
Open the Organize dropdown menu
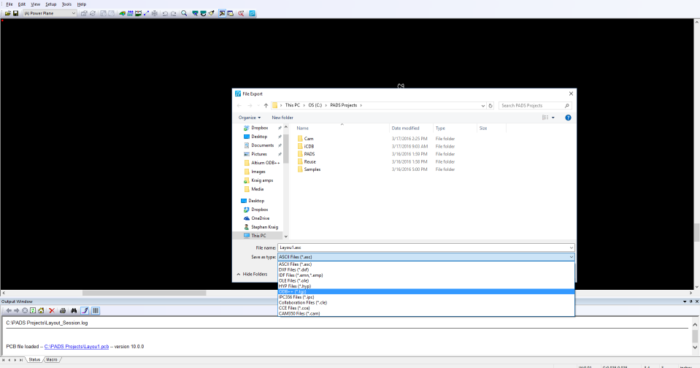point(250,117)
